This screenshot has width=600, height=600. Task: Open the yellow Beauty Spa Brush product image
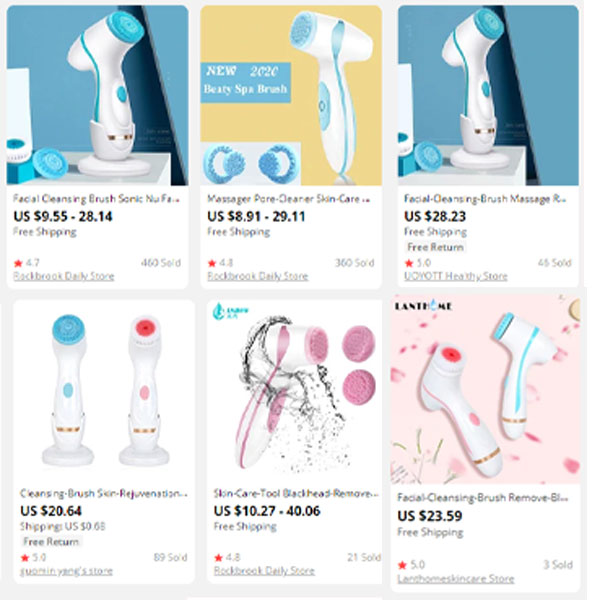click(x=291, y=95)
